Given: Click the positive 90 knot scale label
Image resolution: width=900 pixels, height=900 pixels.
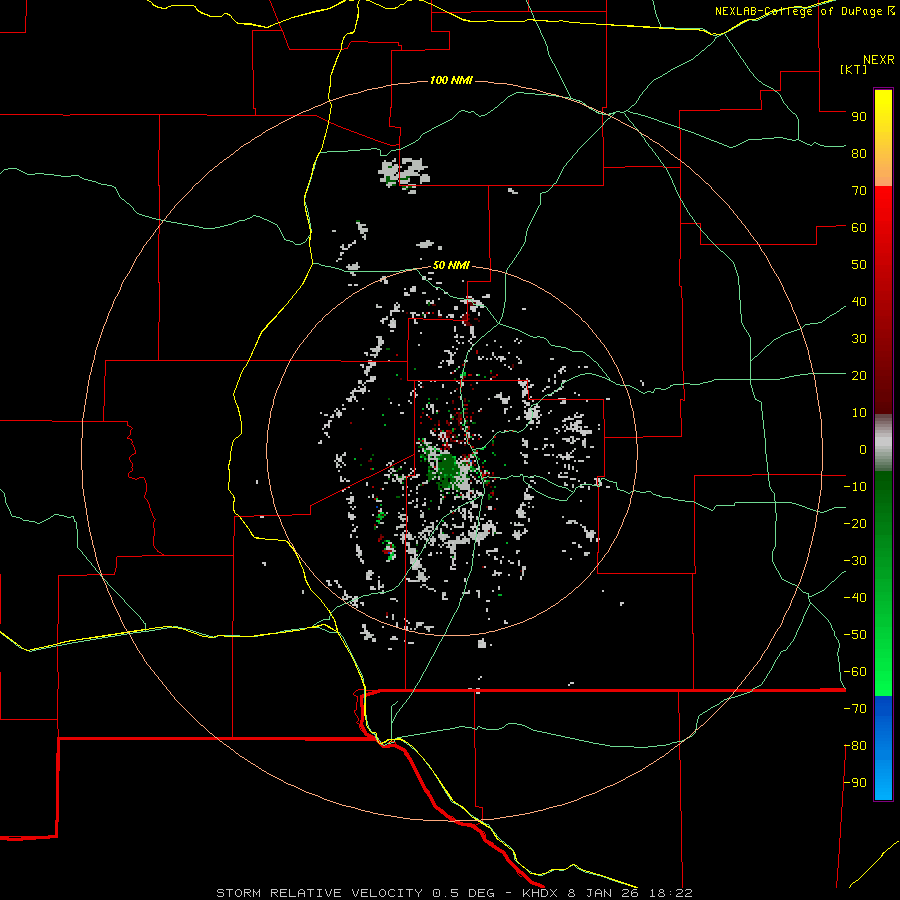Looking at the screenshot, I should coord(859,117).
